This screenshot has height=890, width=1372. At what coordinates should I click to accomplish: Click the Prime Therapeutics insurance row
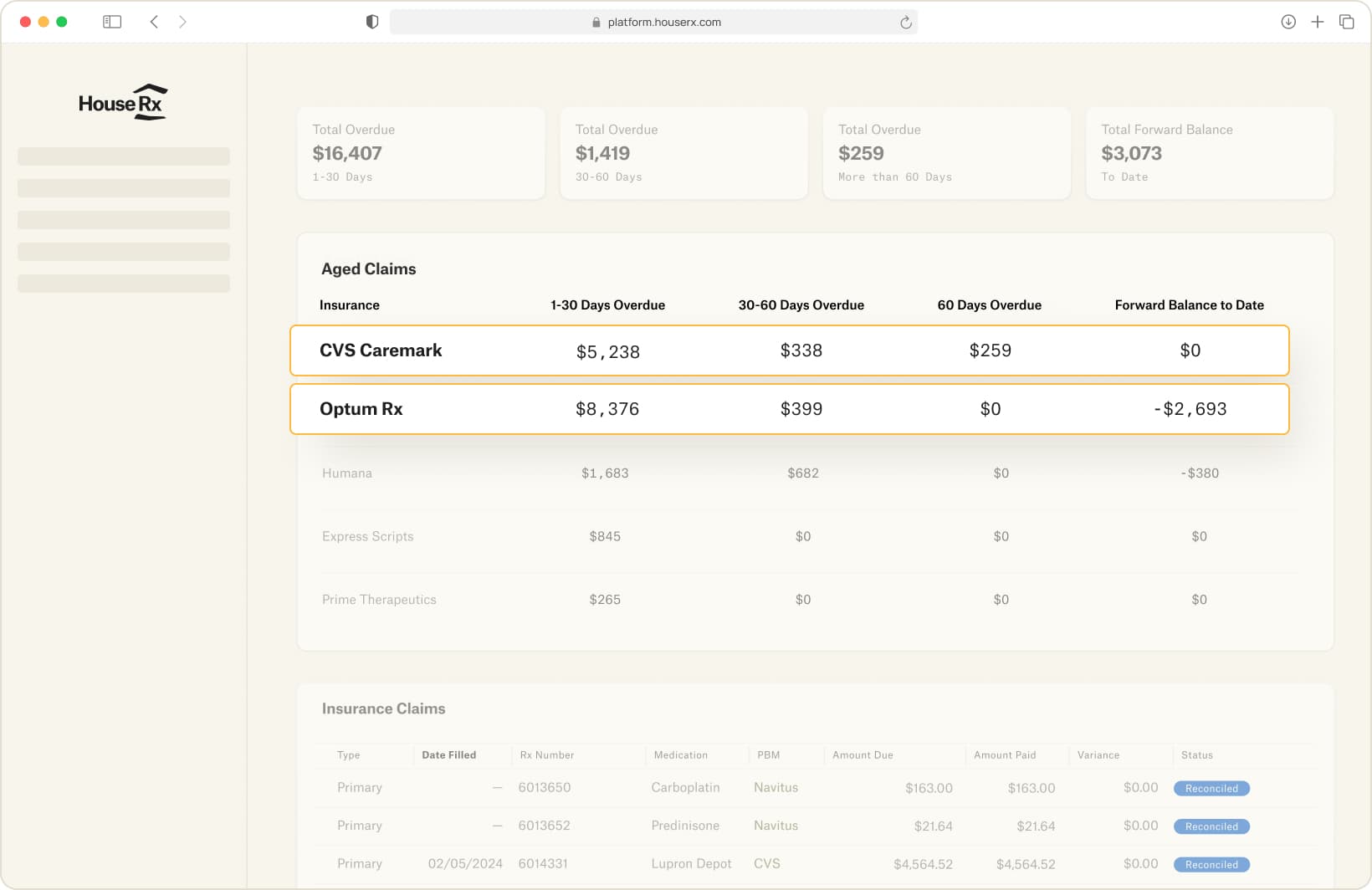coord(379,600)
